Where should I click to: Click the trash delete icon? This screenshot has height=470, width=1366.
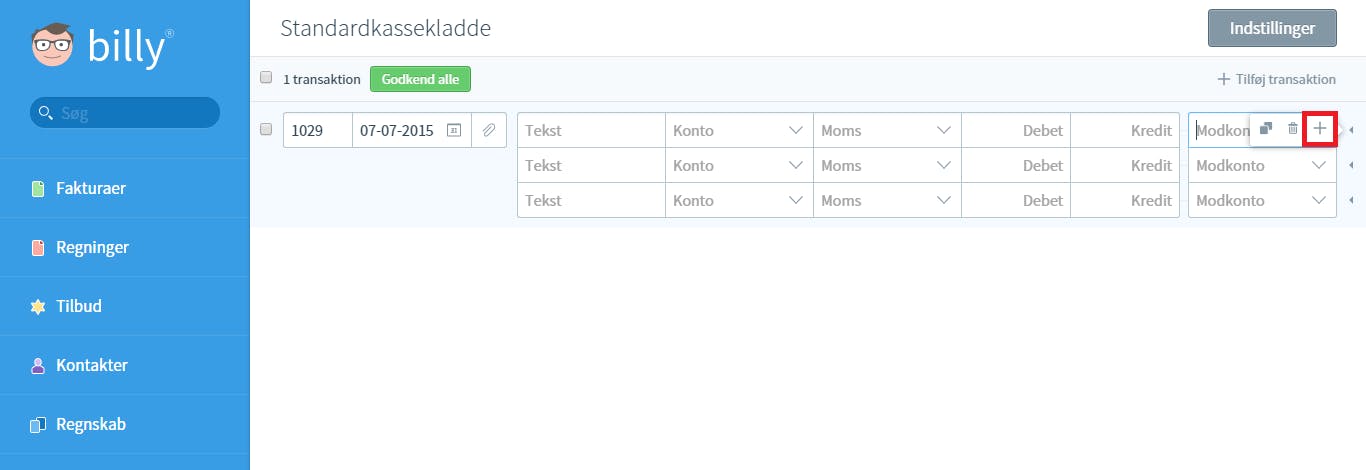(x=1292, y=129)
